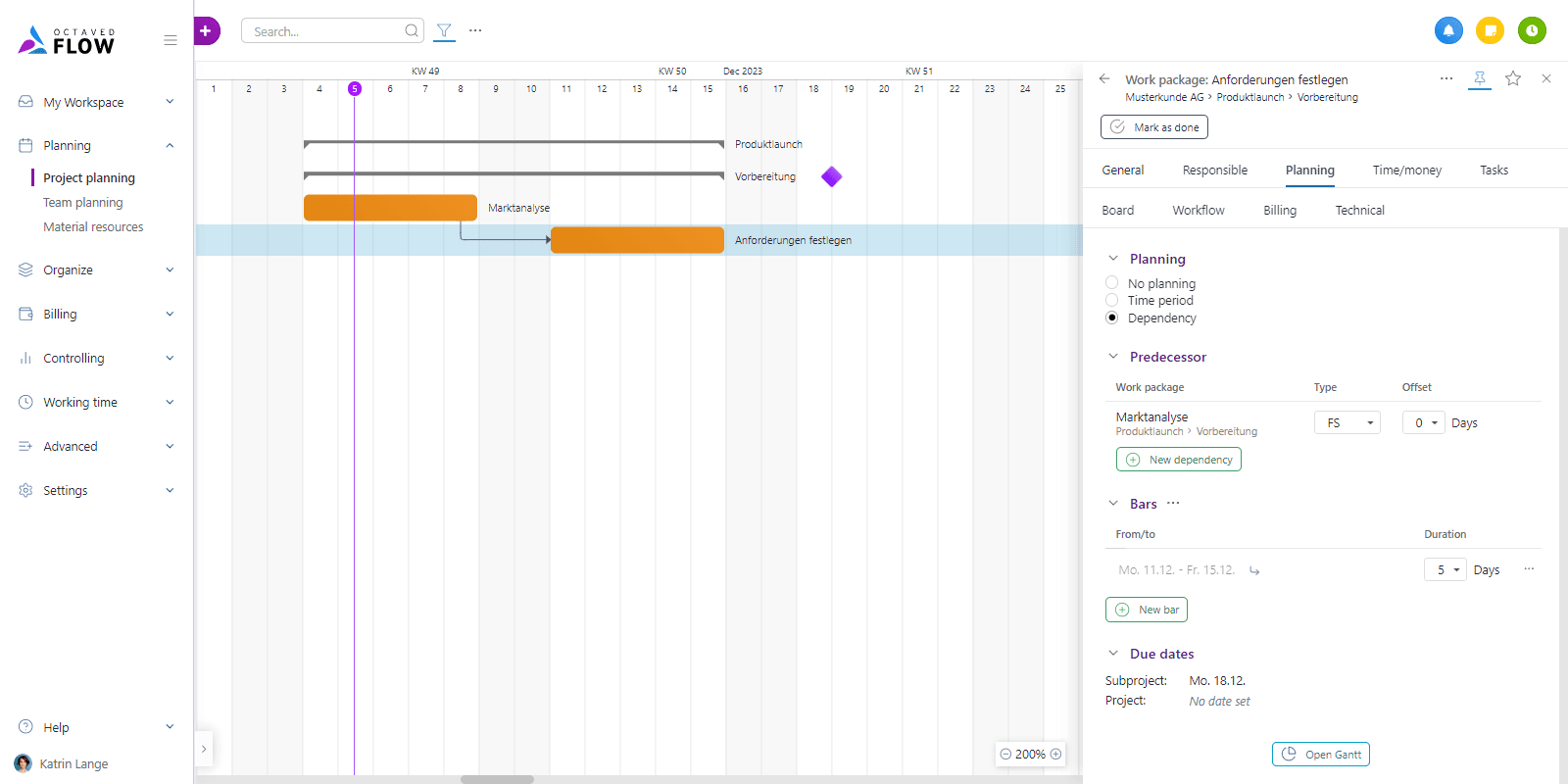Click the Mark as done button
1568x784 pixels.
(1154, 127)
